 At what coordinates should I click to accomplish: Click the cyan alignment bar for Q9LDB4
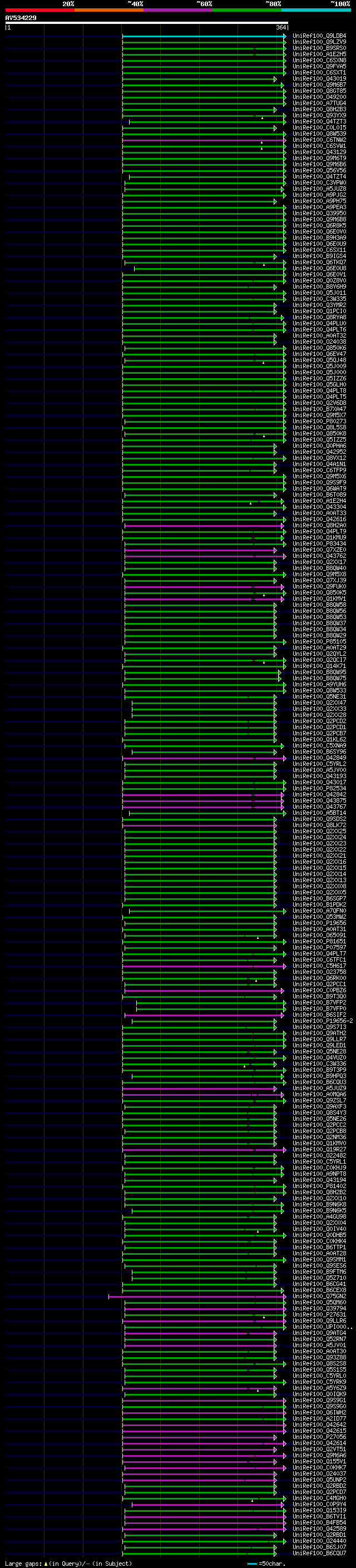coord(204,36)
